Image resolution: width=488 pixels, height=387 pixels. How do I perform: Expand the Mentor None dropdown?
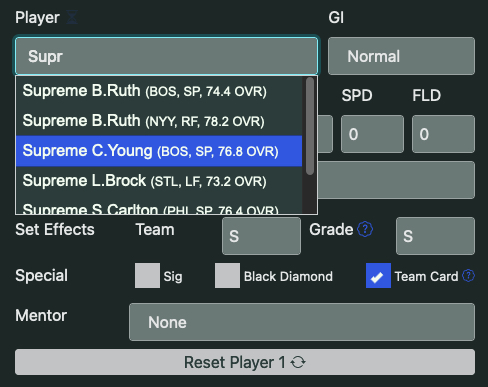pos(302,322)
